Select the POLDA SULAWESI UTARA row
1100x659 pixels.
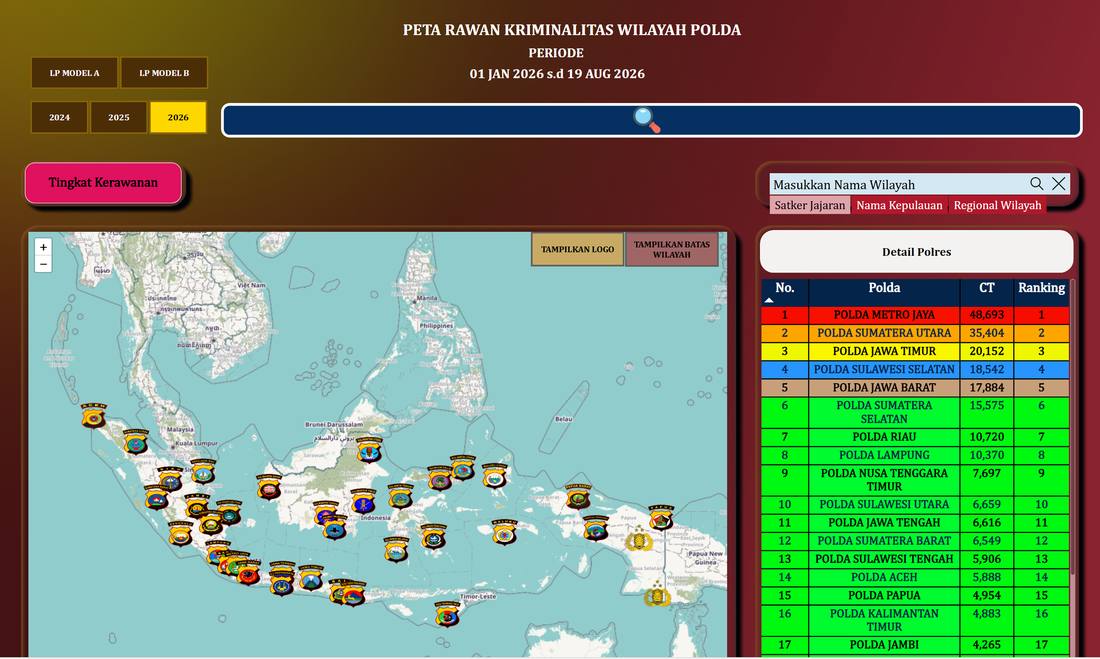click(915, 504)
